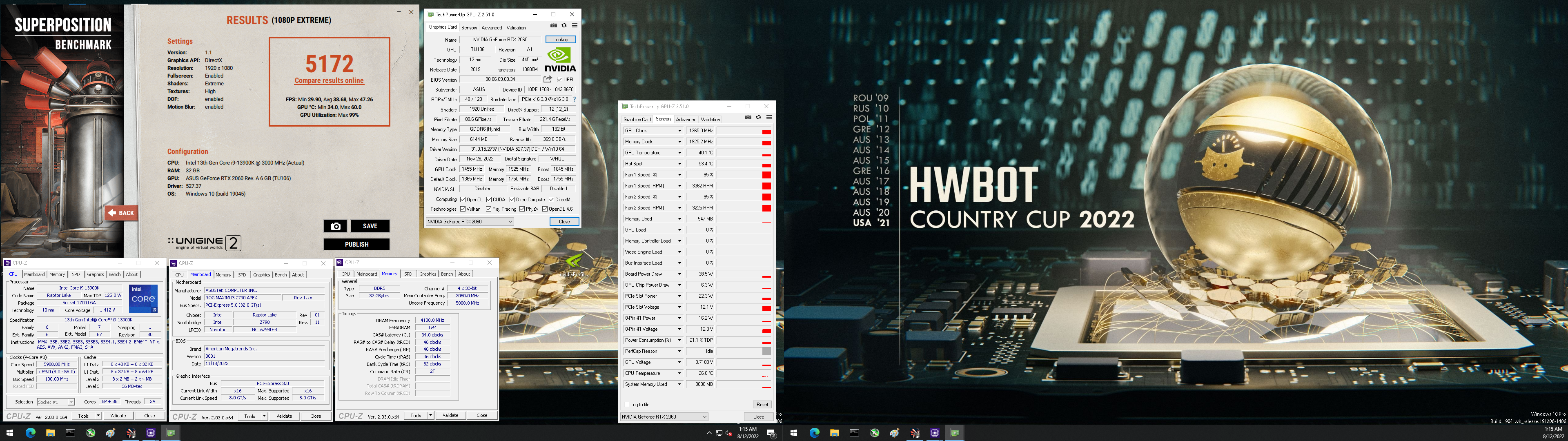Switch to SPD tab in CPU-Z Memory window
Screen dimensions: 1568x441
click(x=408, y=274)
